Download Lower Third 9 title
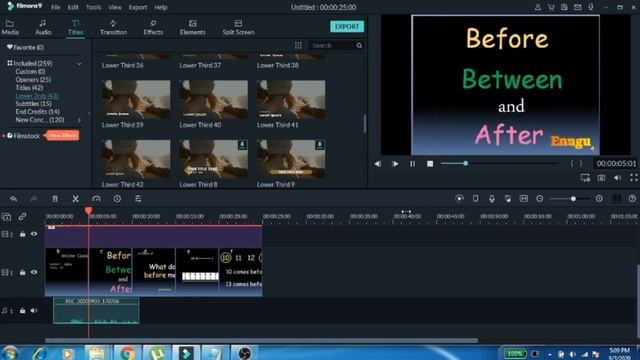 320,145
